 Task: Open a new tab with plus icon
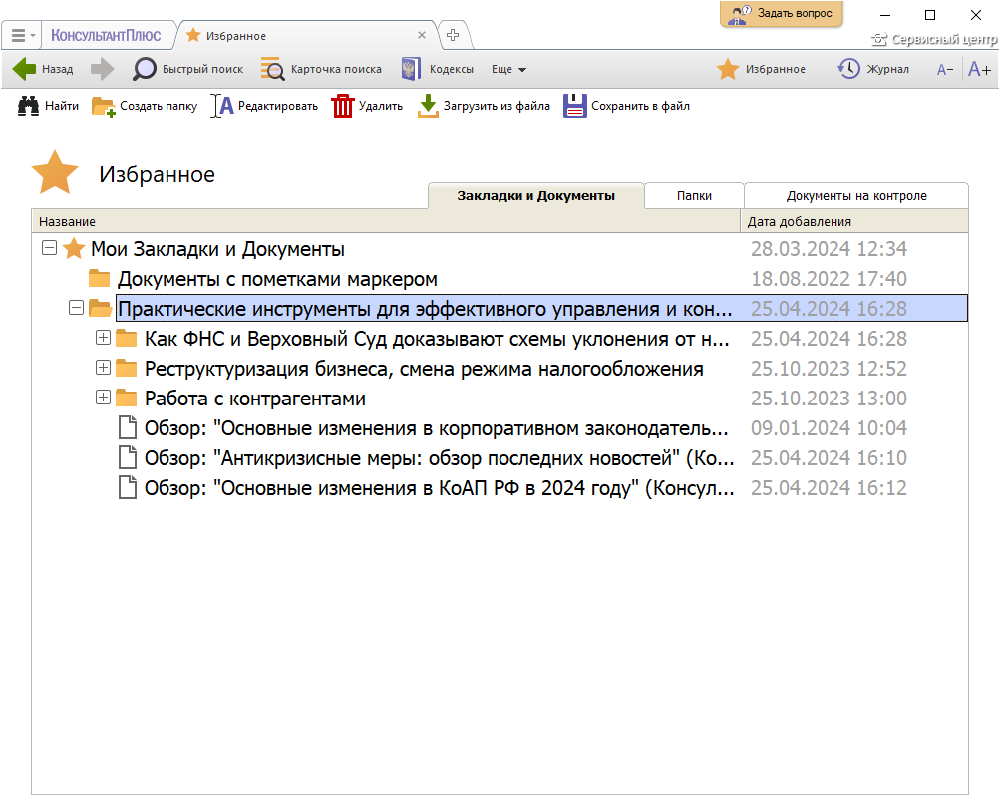453,35
